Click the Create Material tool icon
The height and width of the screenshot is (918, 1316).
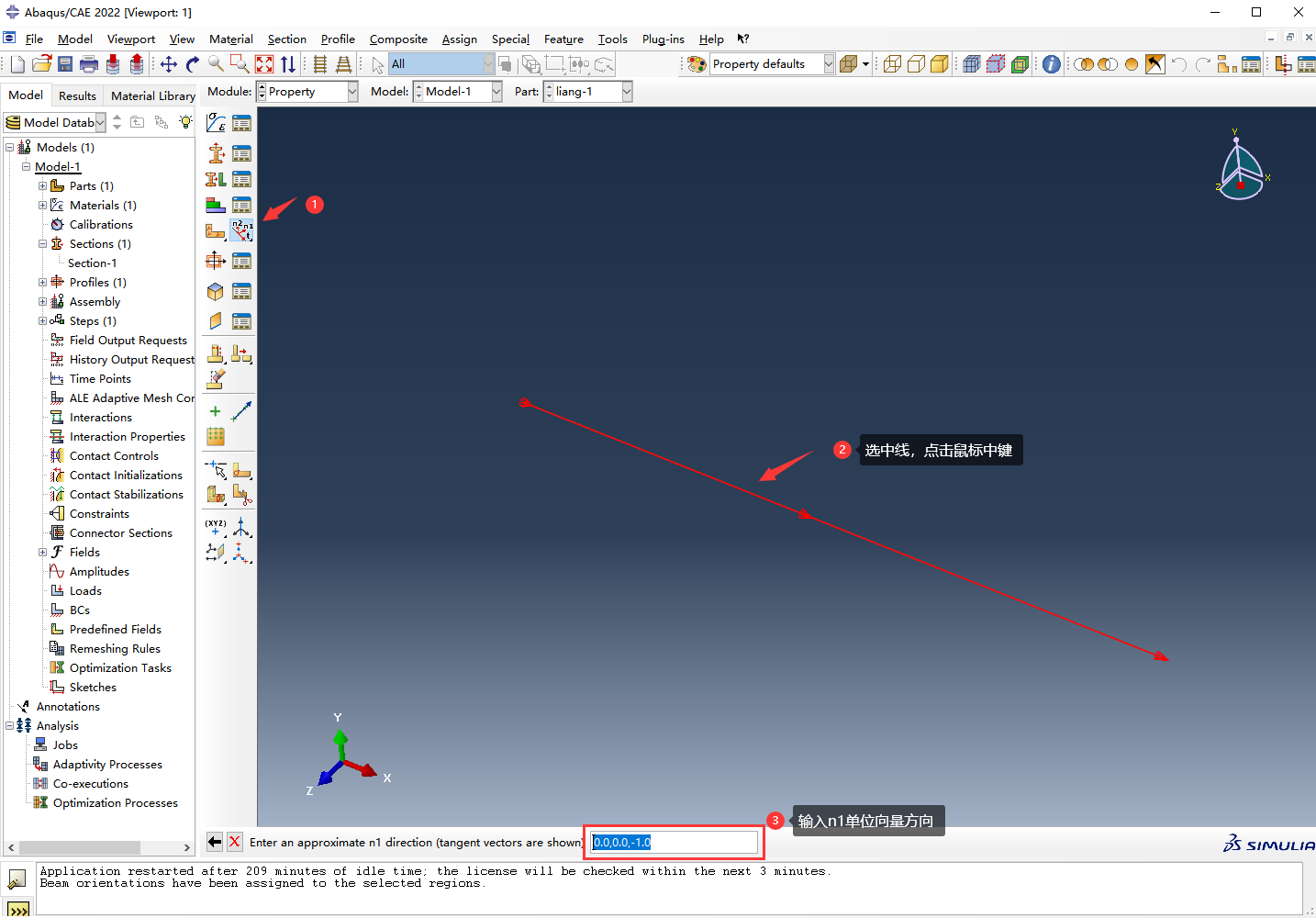216,123
